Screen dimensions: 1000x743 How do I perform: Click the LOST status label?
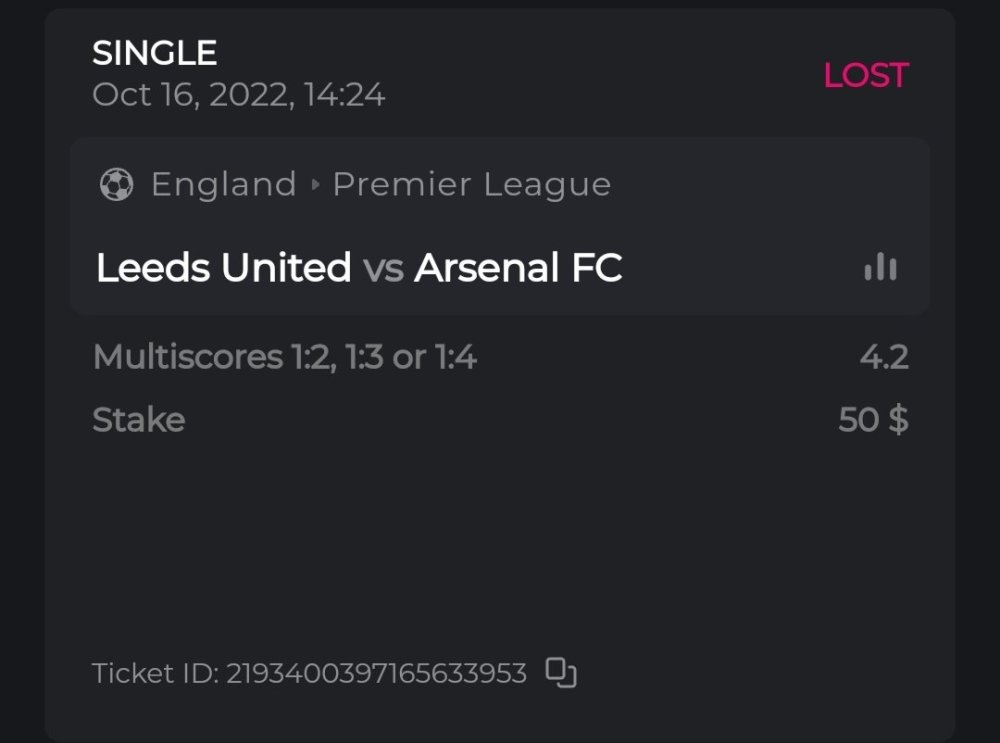[865, 75]
